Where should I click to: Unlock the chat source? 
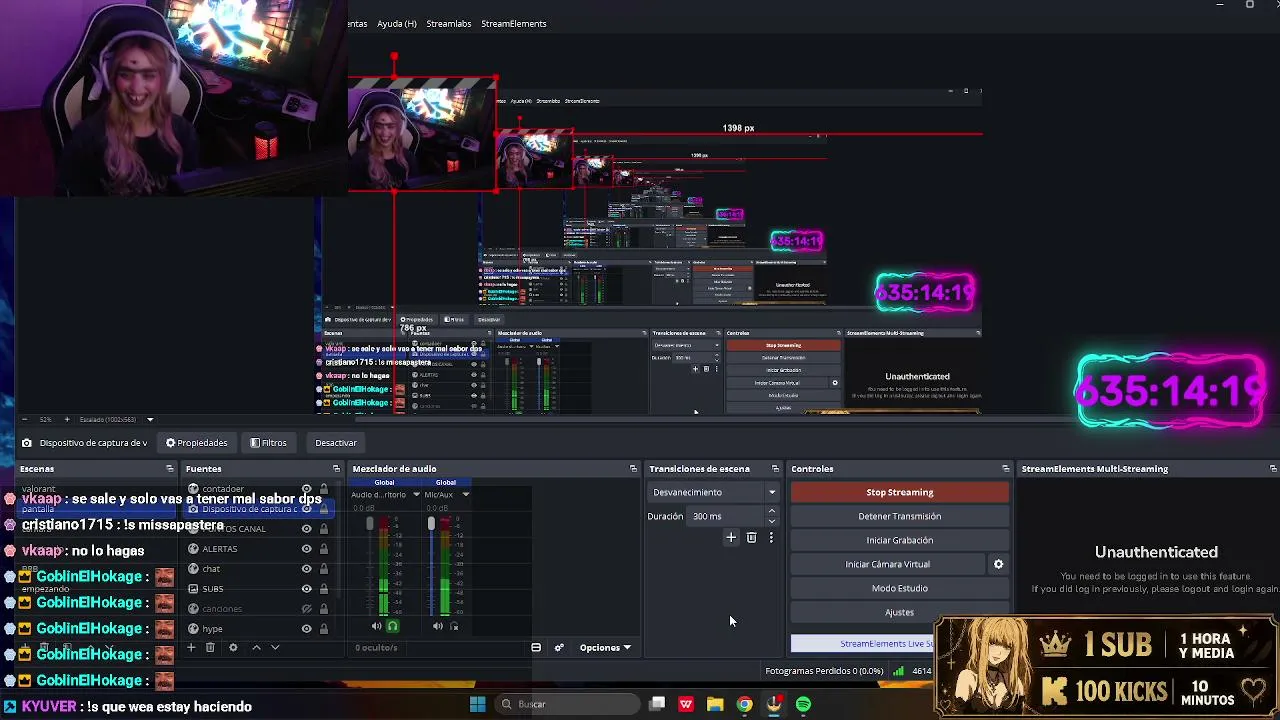point(323,569)
